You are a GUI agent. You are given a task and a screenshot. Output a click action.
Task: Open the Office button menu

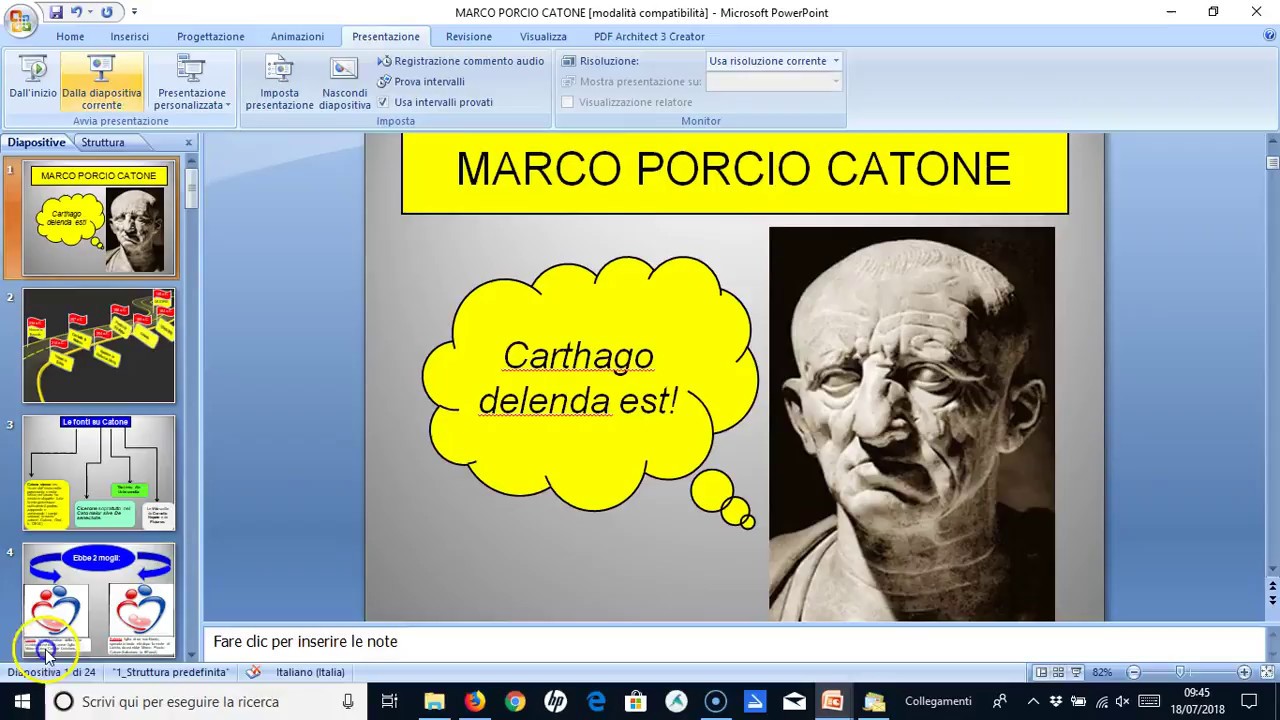(20, 22)
